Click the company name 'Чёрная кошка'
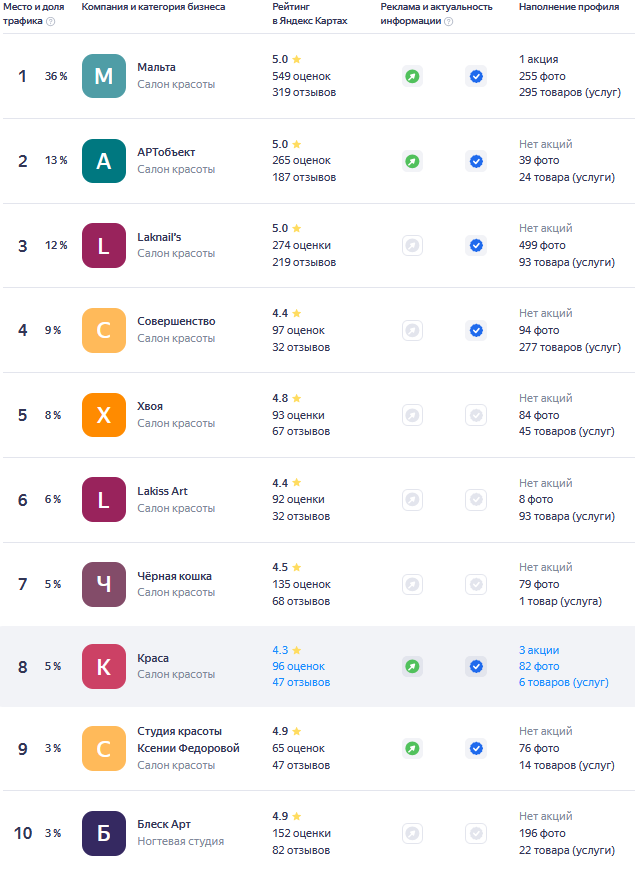635x875 pixels. pos(175,576)
